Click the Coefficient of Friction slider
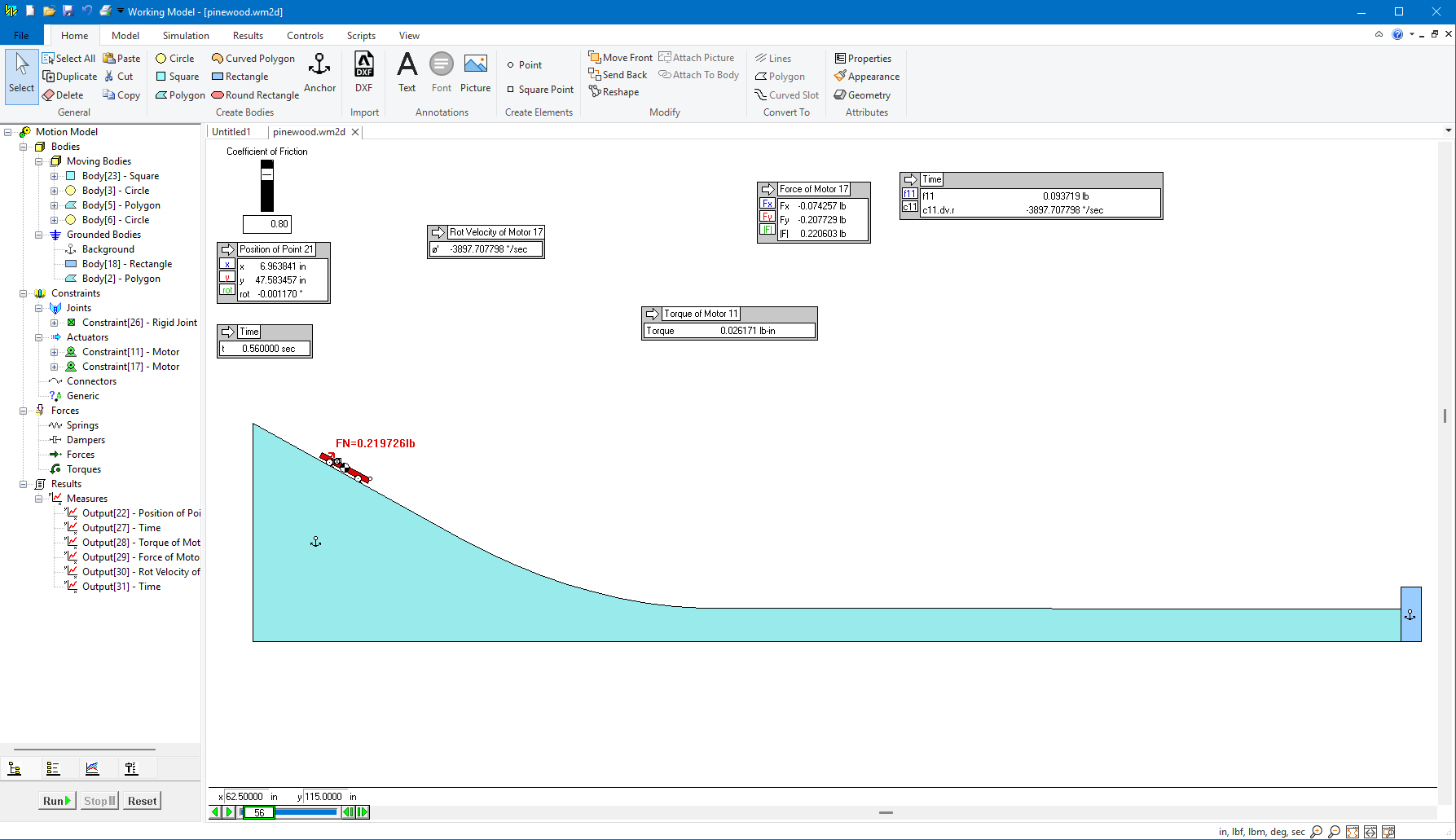 click(x=266, y=186)
